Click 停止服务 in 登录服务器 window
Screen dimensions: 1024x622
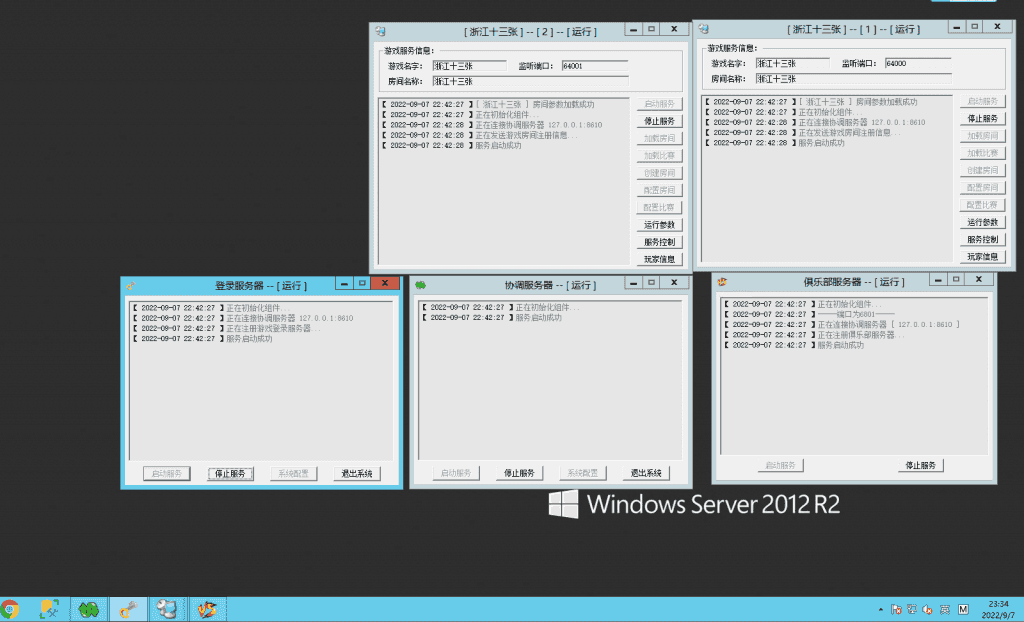tap(230, 474)
